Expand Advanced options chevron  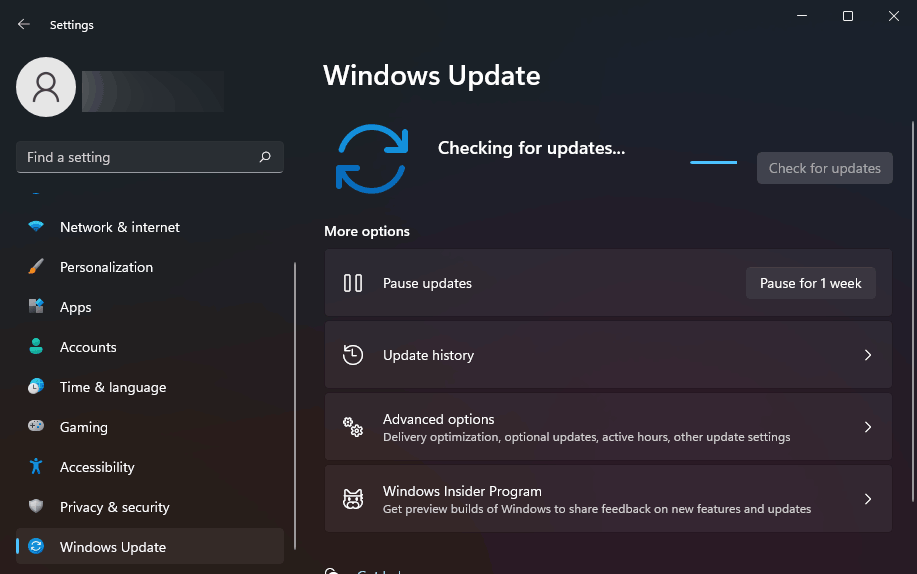pyautogui.click(x=868, y=427)
